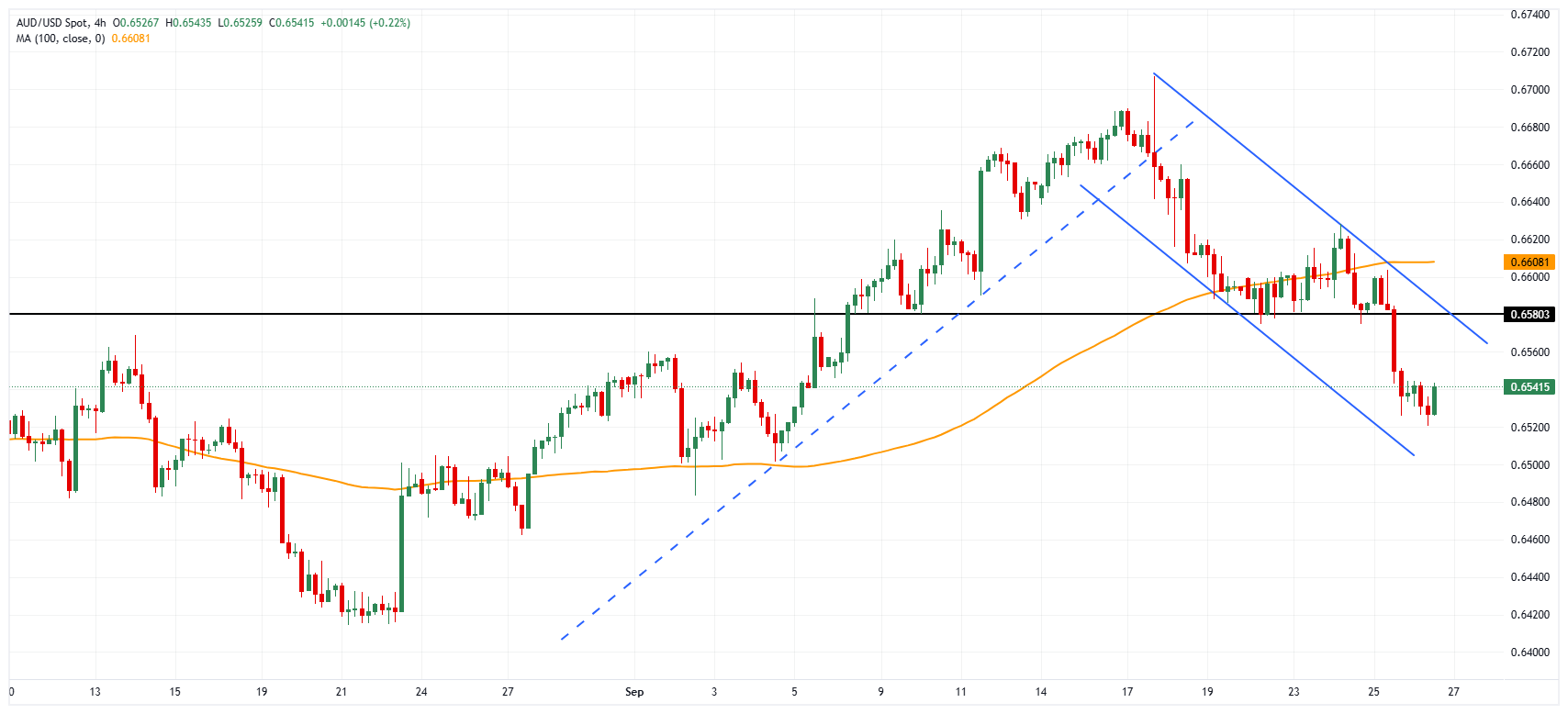Click the 13 date label on time axis
This screenshot has width=1568, height=714.
point(95,692)
